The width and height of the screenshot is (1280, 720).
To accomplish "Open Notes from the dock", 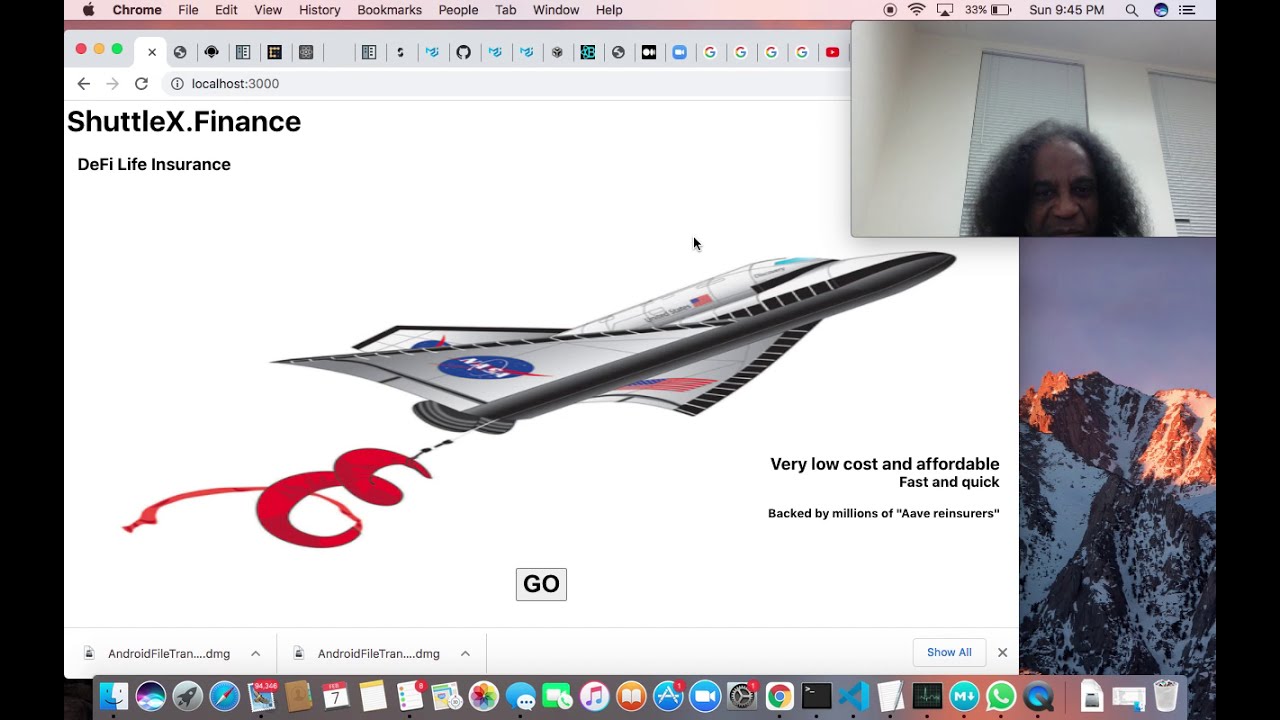I will [x=373, y=696].
